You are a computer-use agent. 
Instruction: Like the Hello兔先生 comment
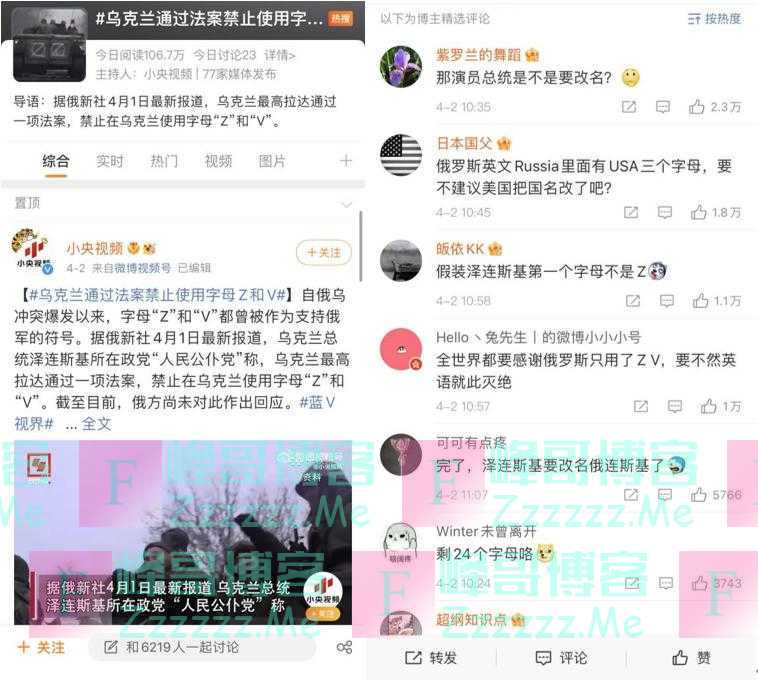(709, 406)
